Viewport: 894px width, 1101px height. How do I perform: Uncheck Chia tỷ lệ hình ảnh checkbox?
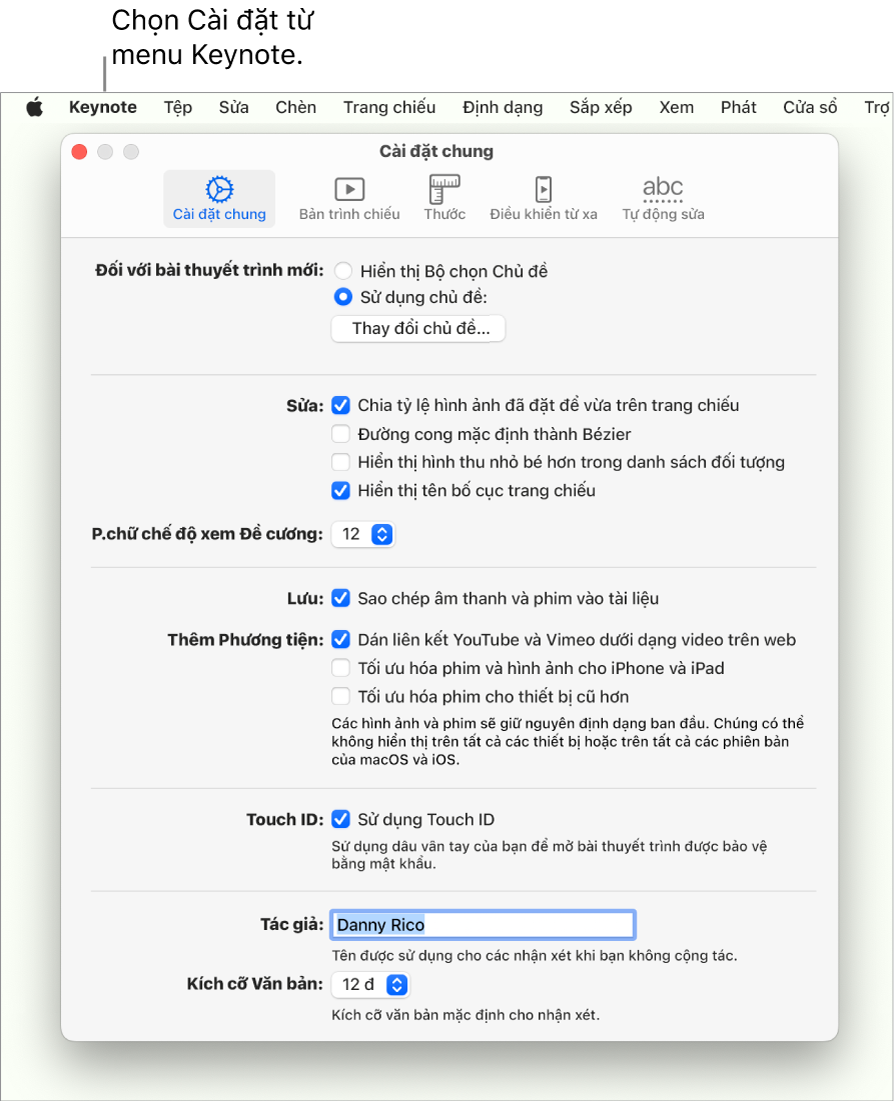tap(341, 405)
